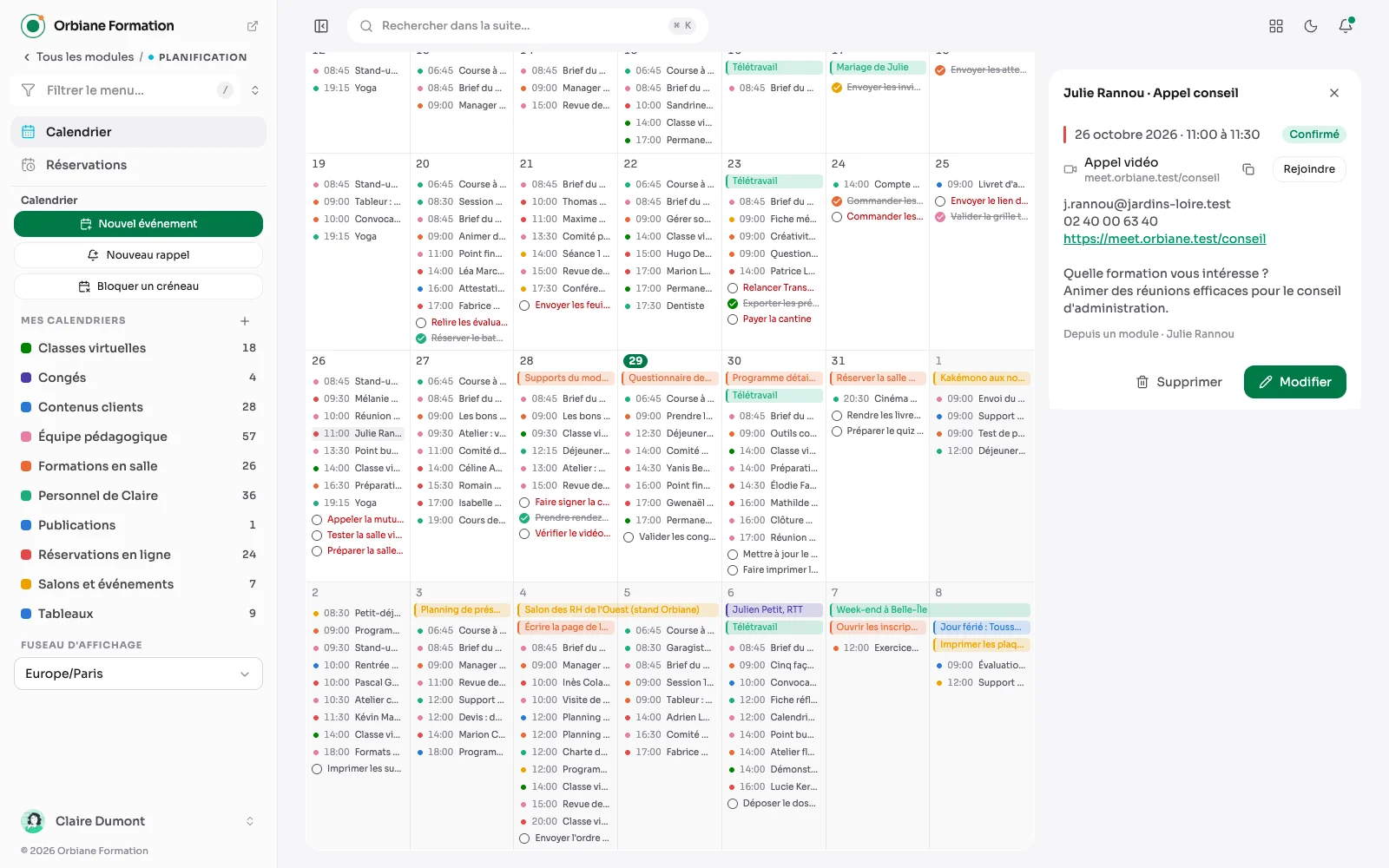Select today's date 29 in the calendar
1389x868 pixels.
(x=635, y=361)
